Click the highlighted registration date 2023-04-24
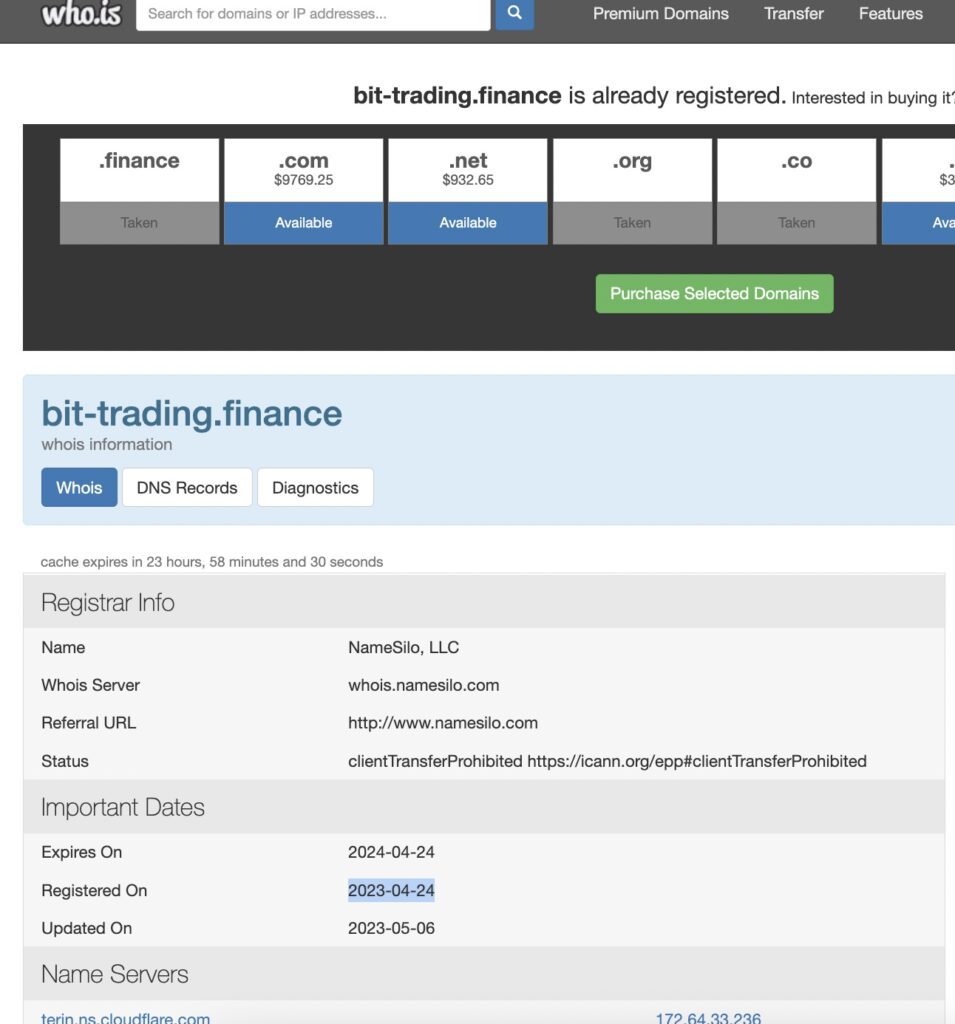The image size is (955, 1024). click(391, 891)
